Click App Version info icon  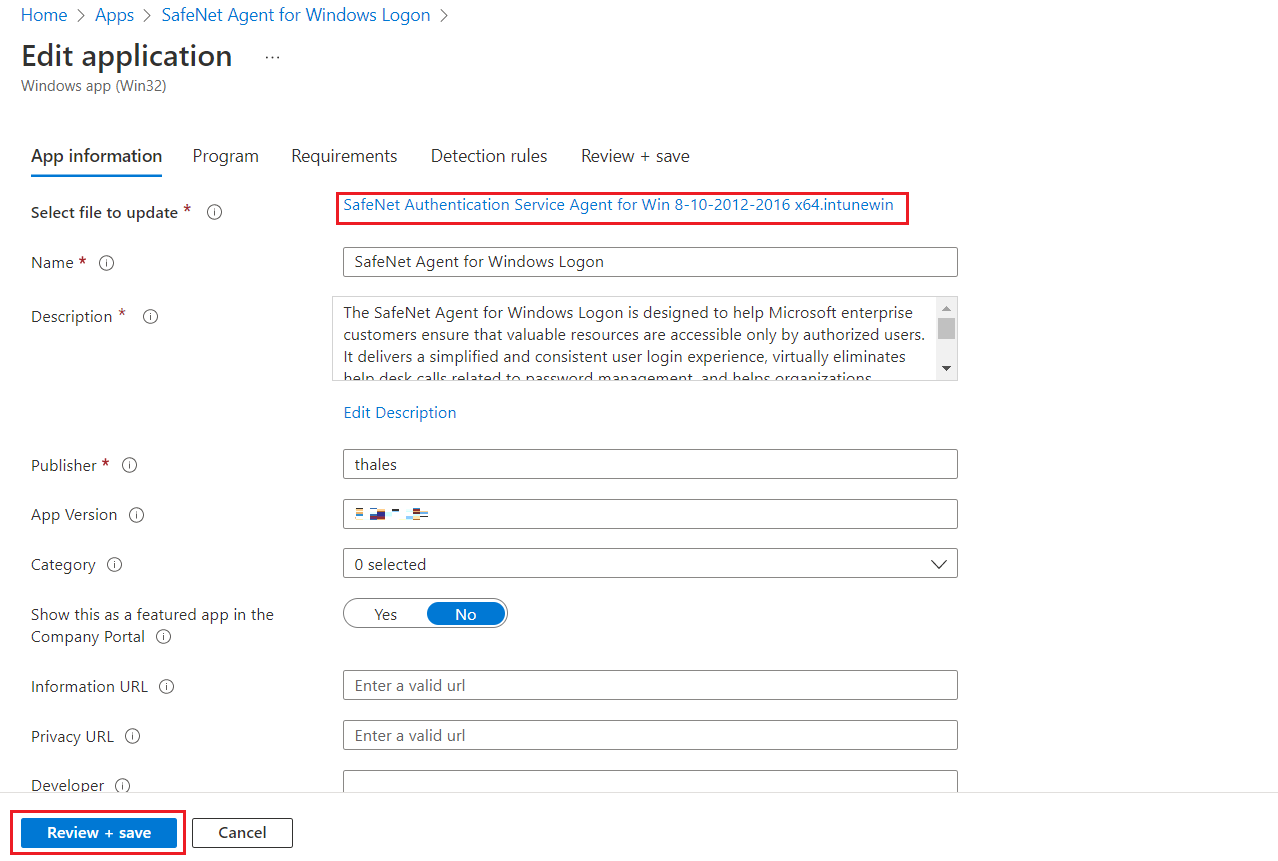(137, 515)
